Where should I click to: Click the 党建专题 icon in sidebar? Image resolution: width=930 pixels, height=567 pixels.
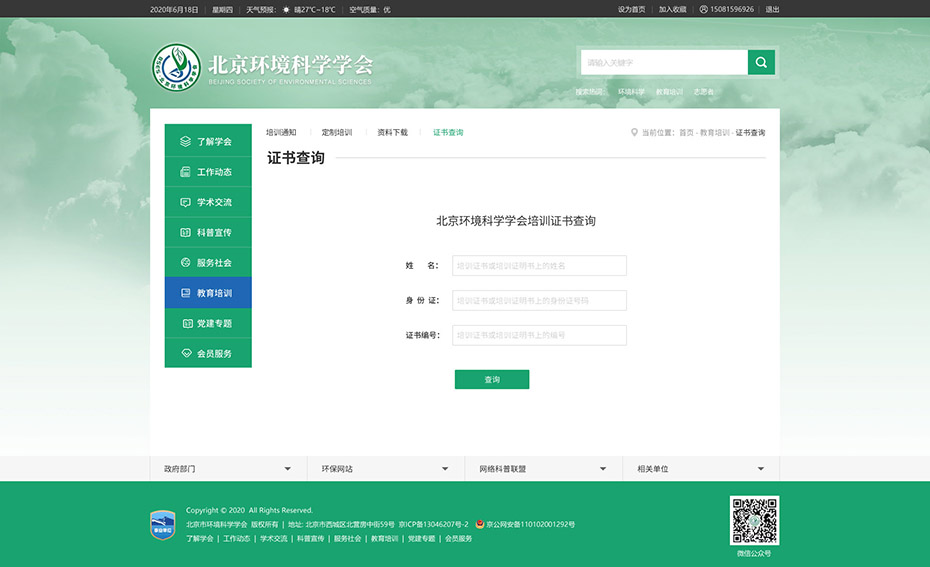coord(187,324)
